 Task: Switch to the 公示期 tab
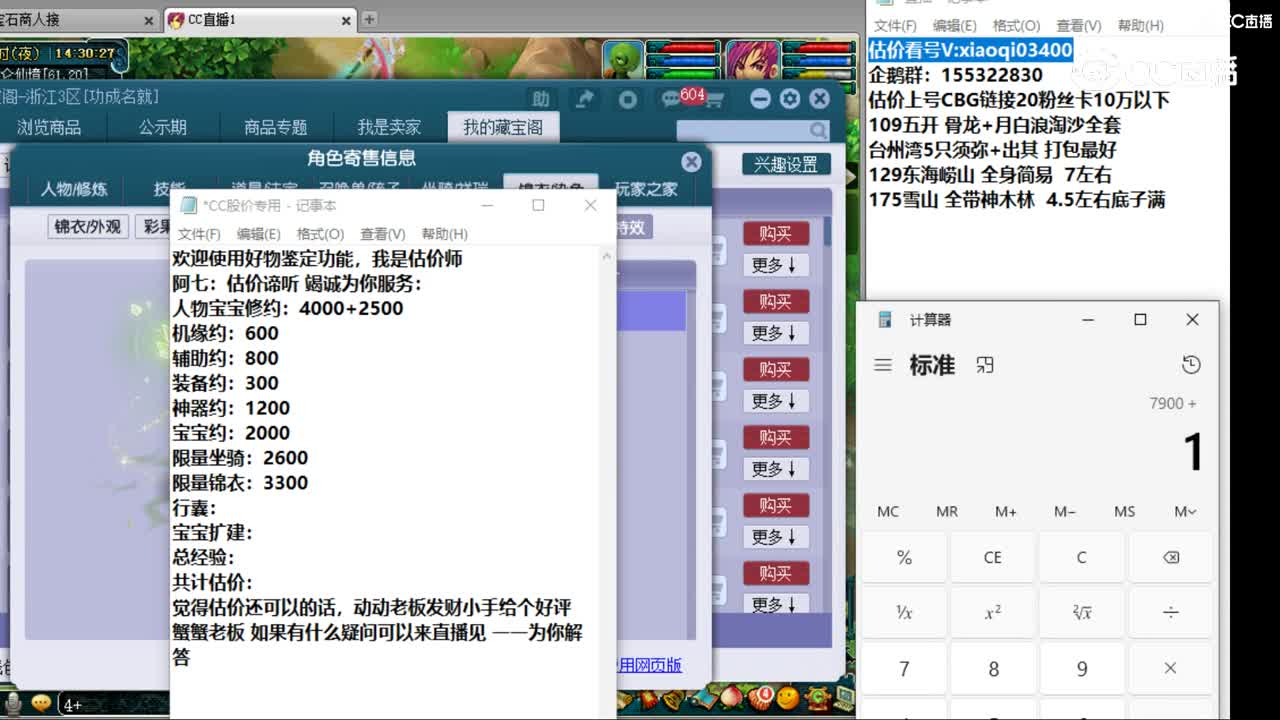pos(162,127)
